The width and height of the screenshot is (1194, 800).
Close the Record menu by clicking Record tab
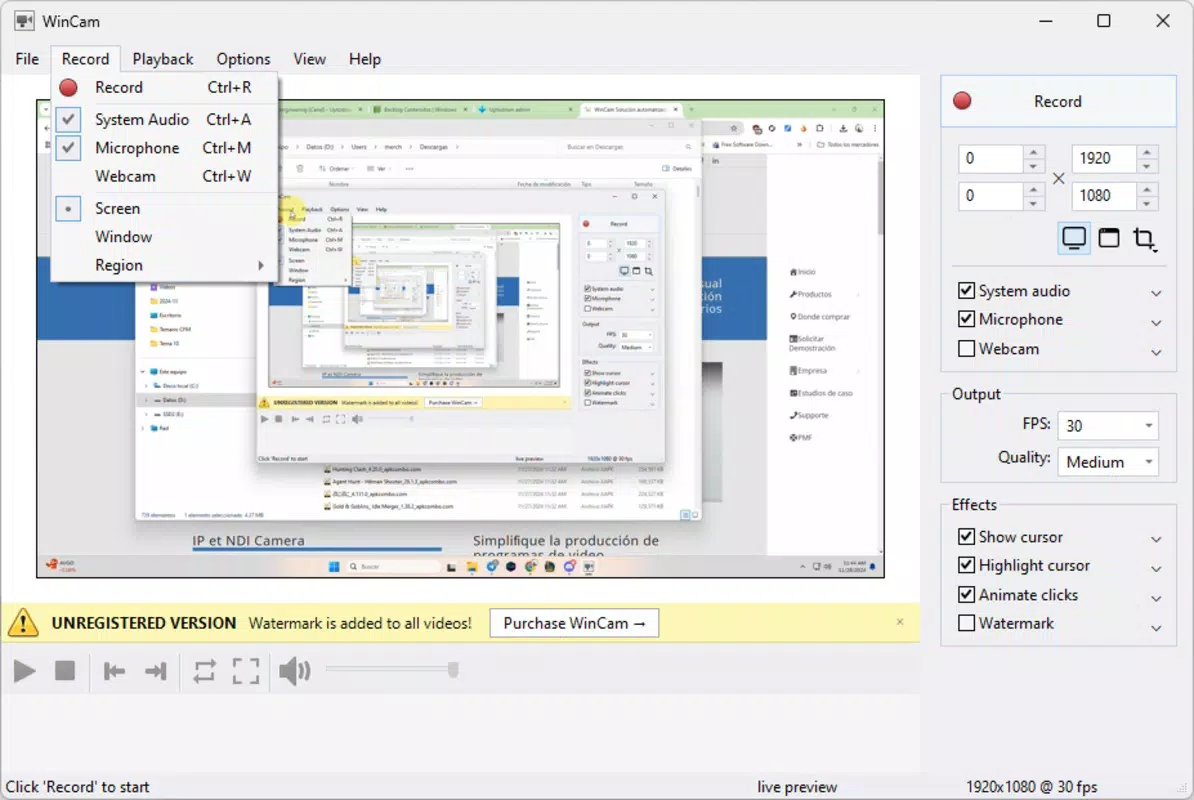click(85, 59)
